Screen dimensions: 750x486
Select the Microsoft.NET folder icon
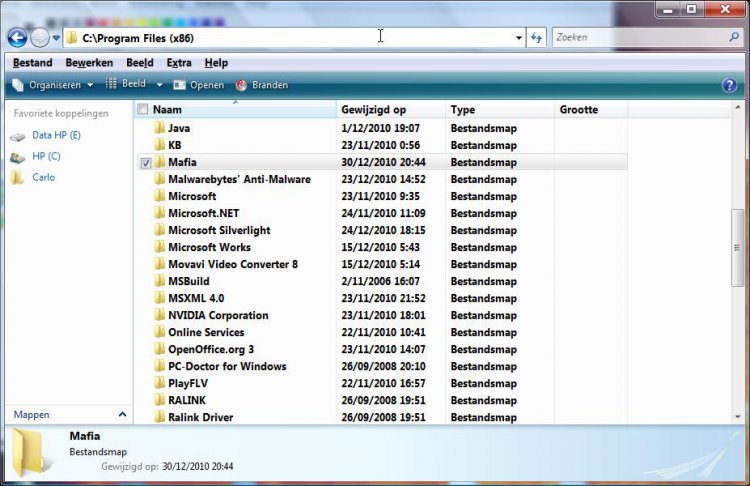[x=160, y=213]
